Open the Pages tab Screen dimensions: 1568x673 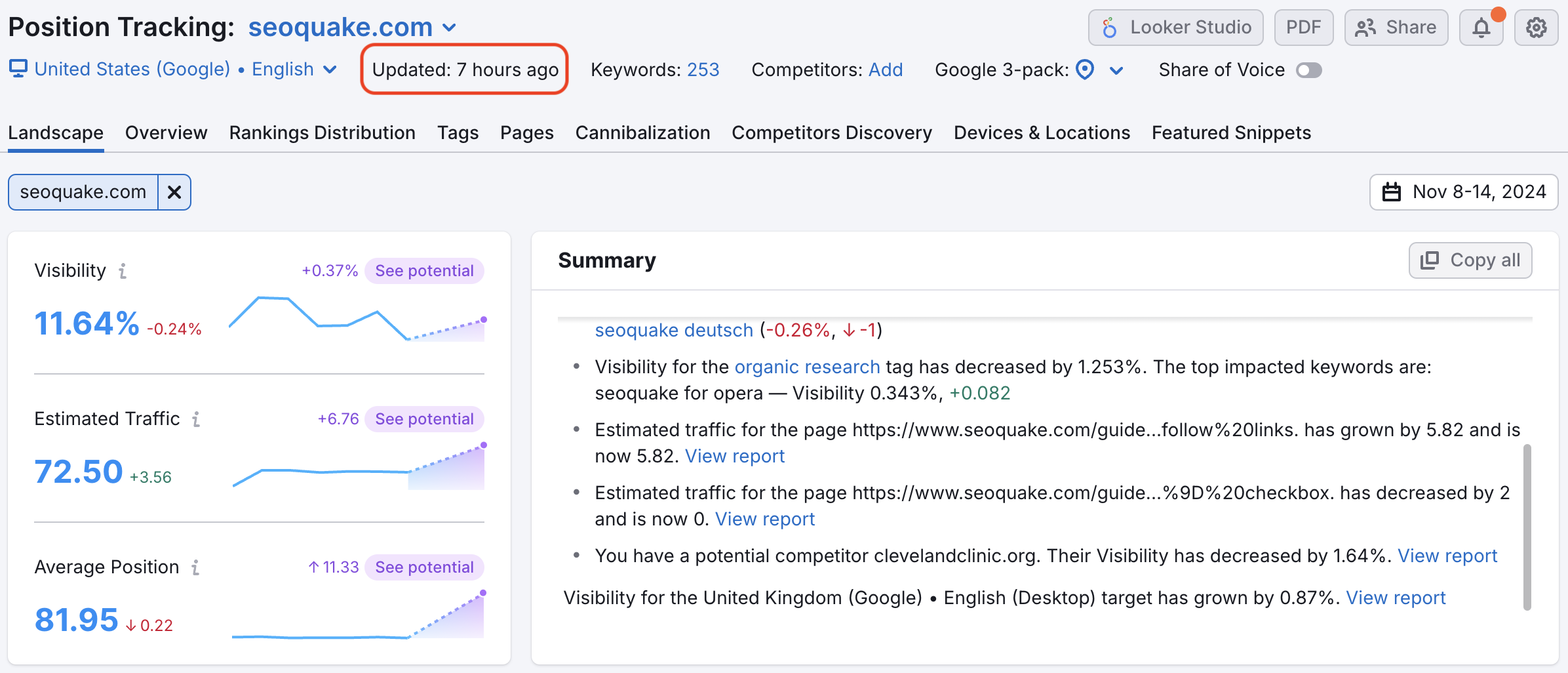click(527, 133)
